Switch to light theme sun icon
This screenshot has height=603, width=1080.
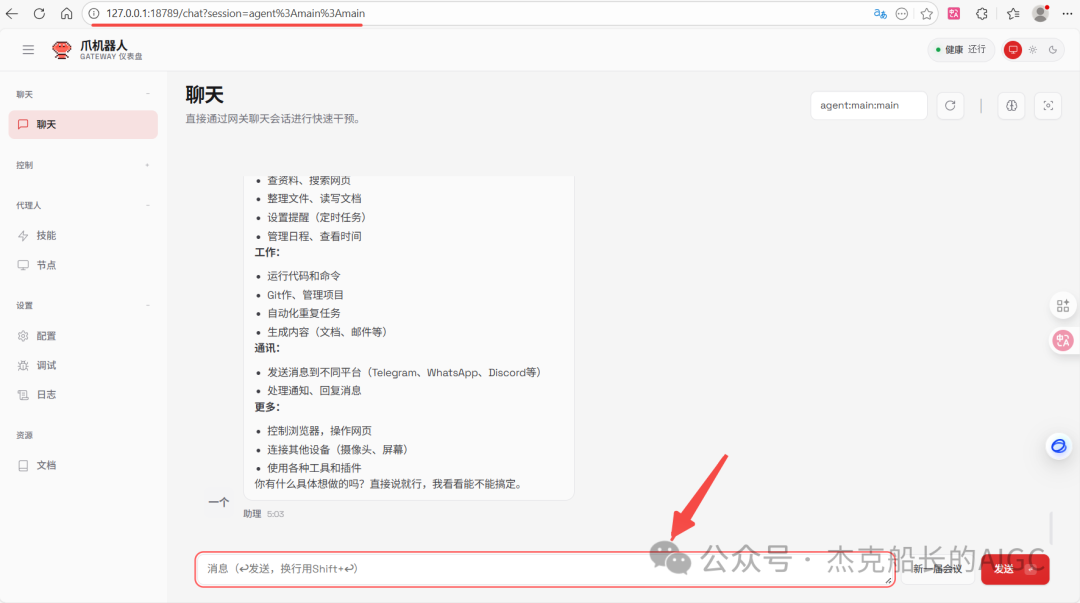(x=1032, y=50)
